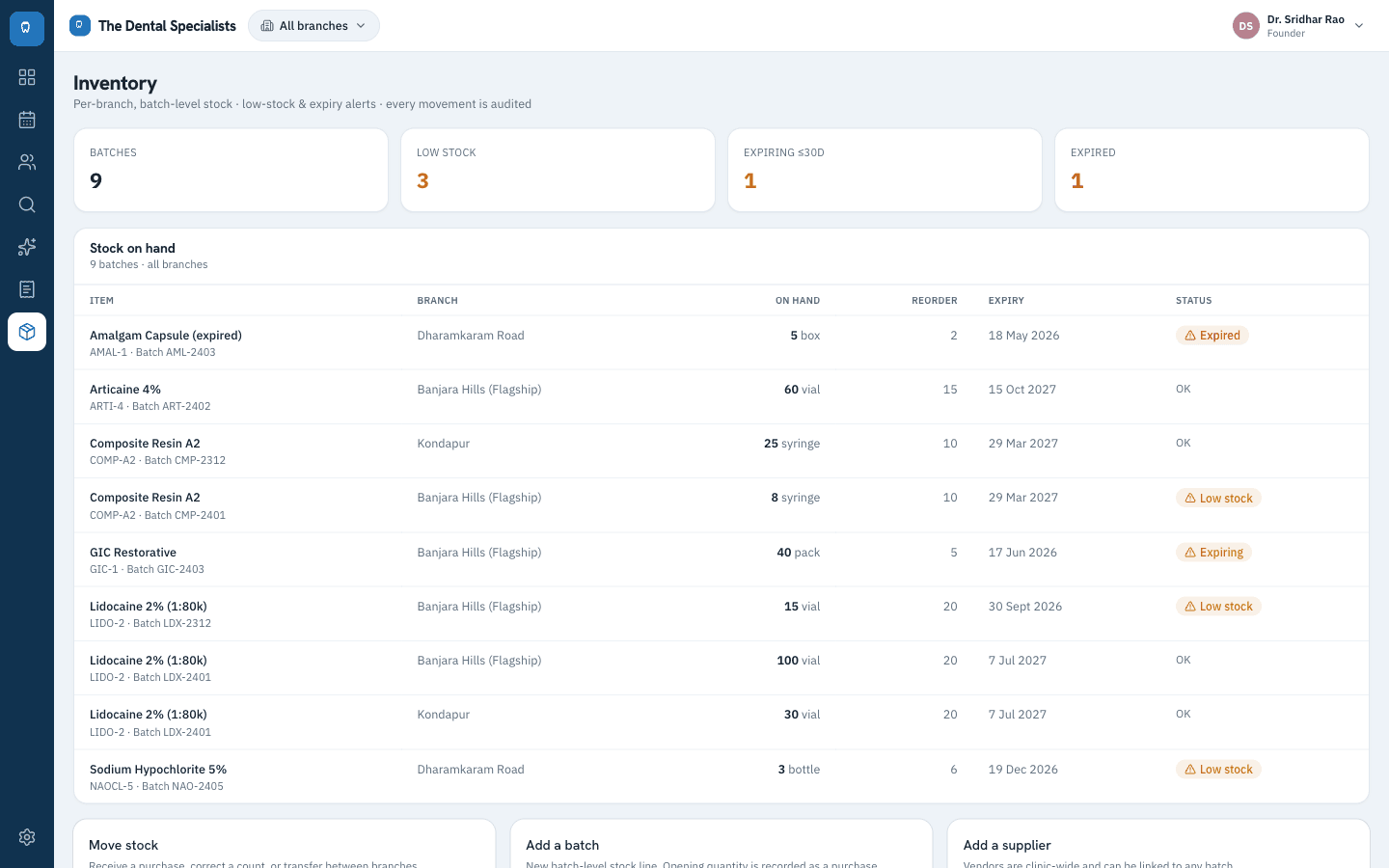This screenshot has width=1389, height=868.
Task: Click the Low Stock summary card
Action: (x=558, y=170)
